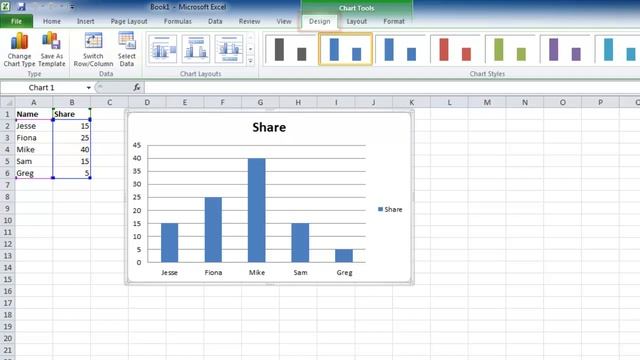640x360 pixels.
Task: Select column A header
Action: [x=34, y=102]
